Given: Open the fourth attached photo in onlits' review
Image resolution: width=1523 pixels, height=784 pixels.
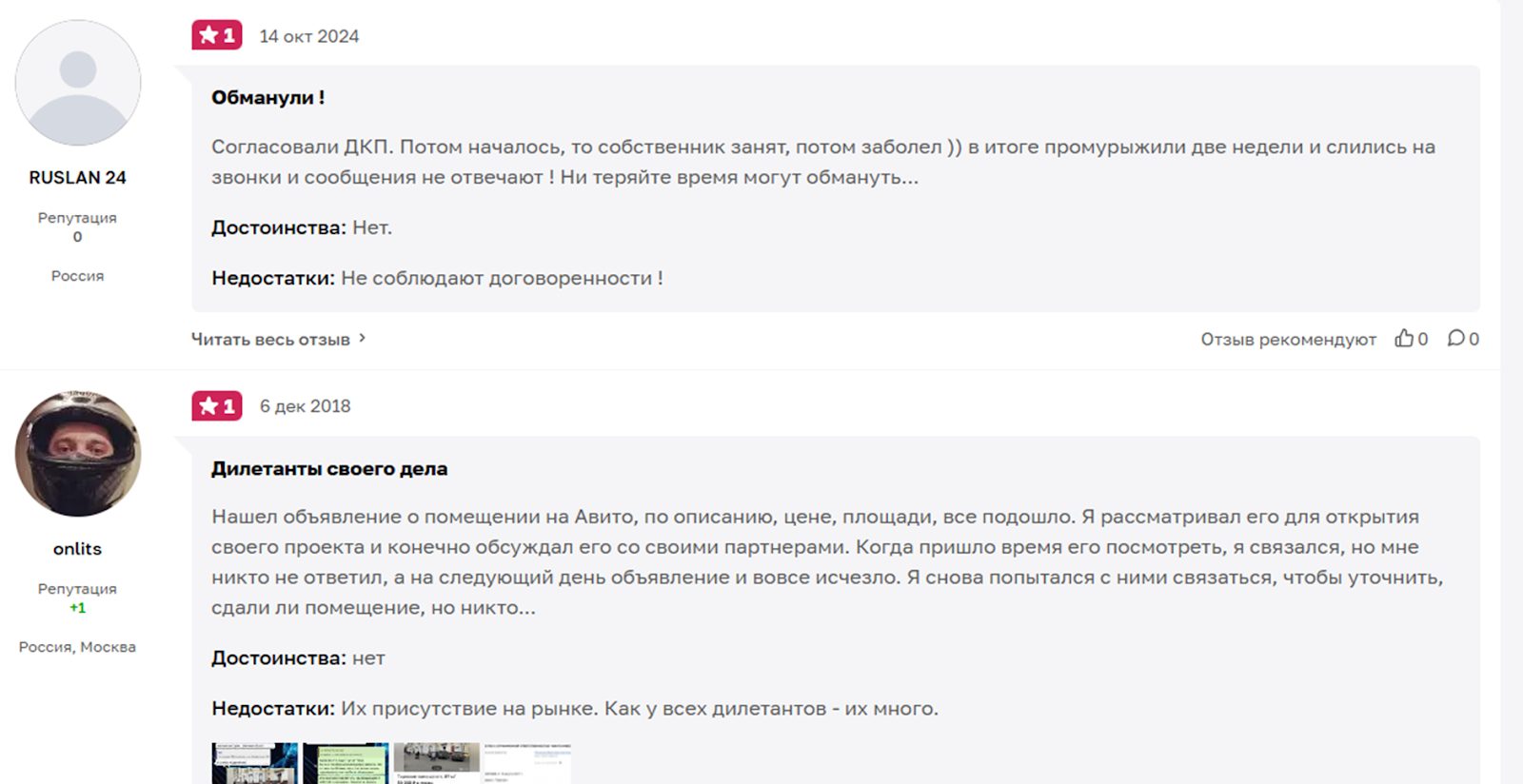Looking at the screenshot, I should 528,763.
